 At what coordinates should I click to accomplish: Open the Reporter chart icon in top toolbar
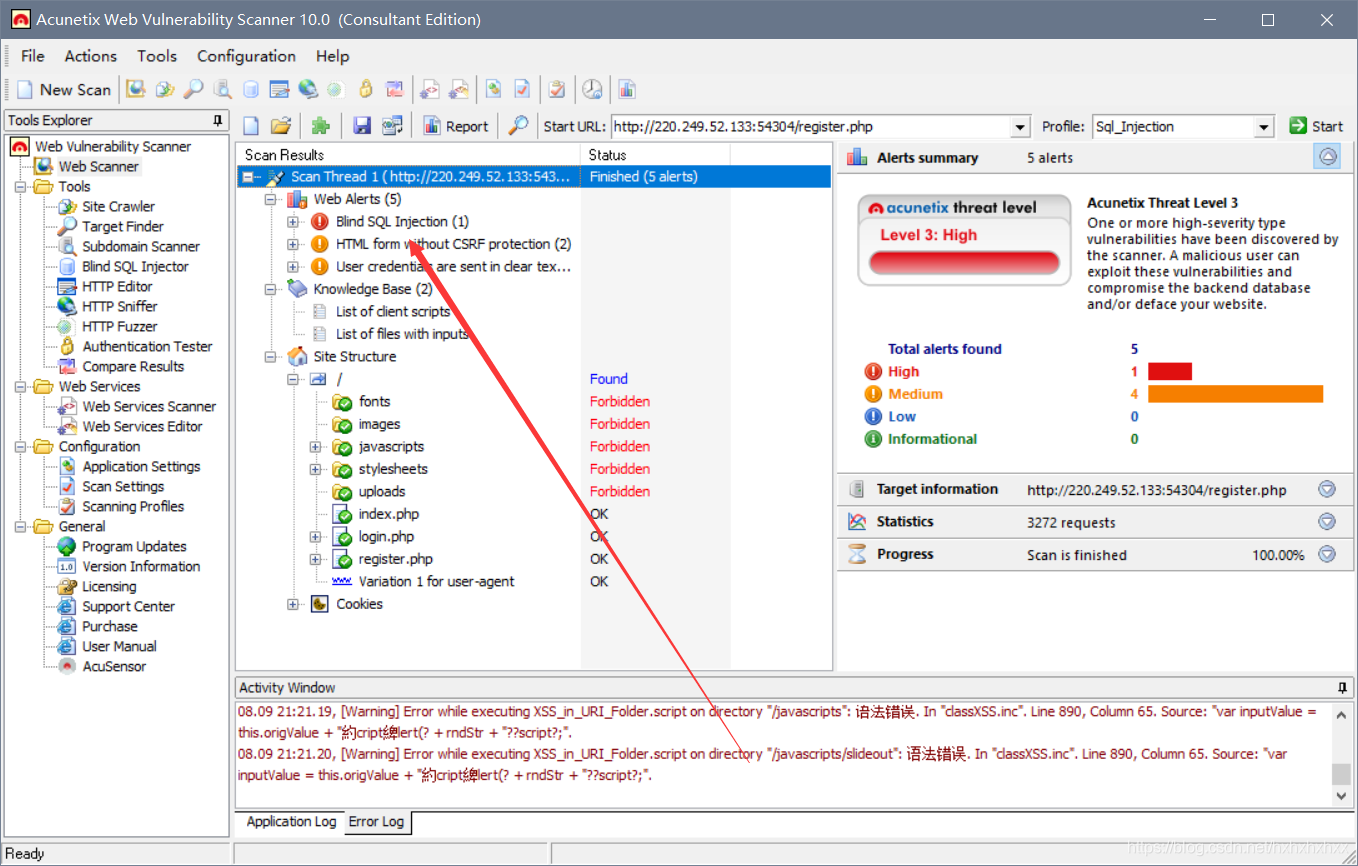coord(627,90)
